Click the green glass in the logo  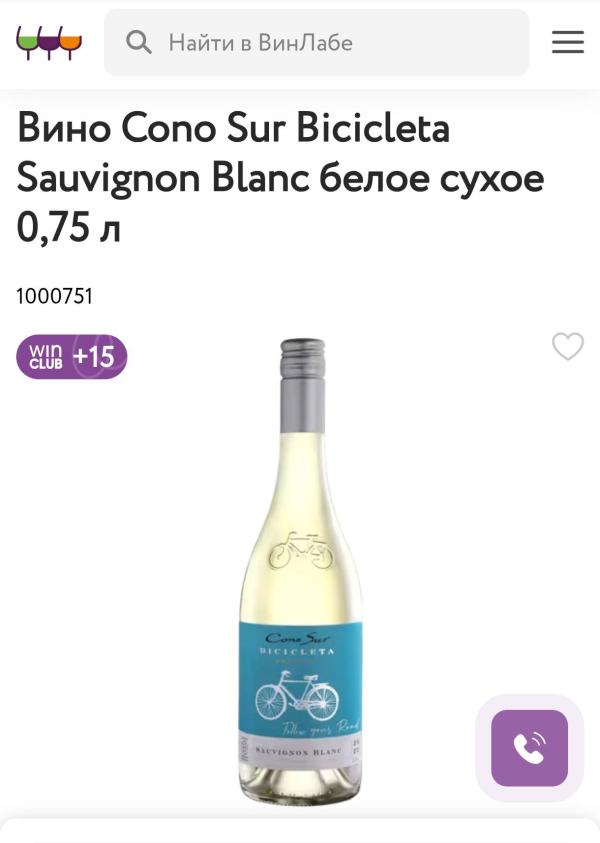coord(27,42)
